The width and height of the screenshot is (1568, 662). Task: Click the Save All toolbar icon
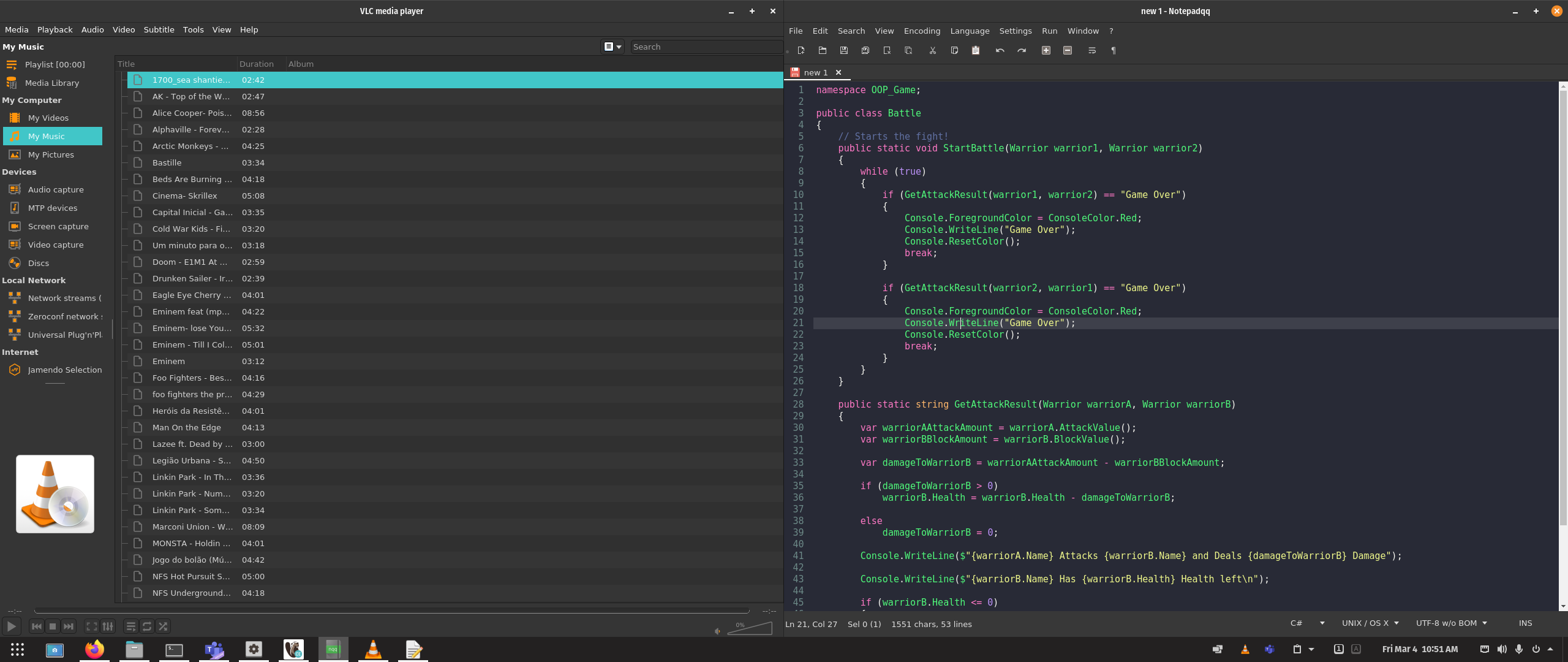865,50
